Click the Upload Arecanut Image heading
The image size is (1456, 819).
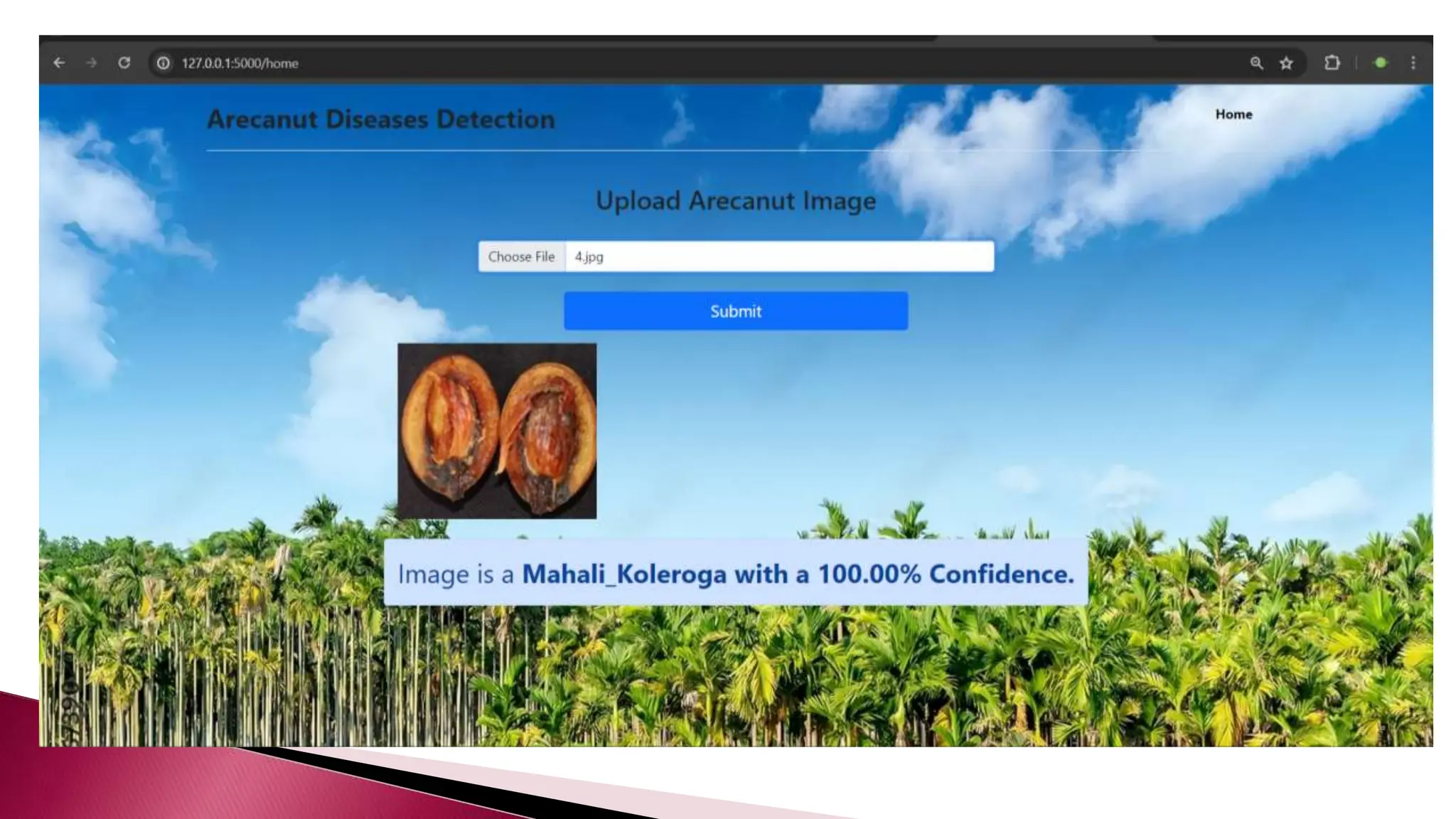pyautogui.click(x=735, y=201)
